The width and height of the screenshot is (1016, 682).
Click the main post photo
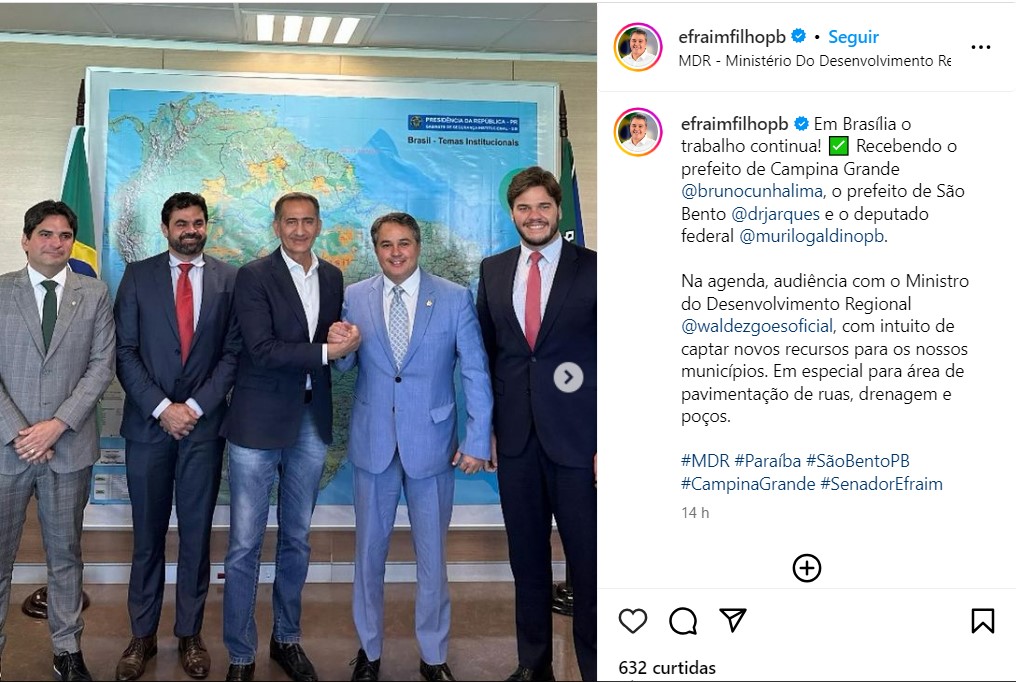298,343
